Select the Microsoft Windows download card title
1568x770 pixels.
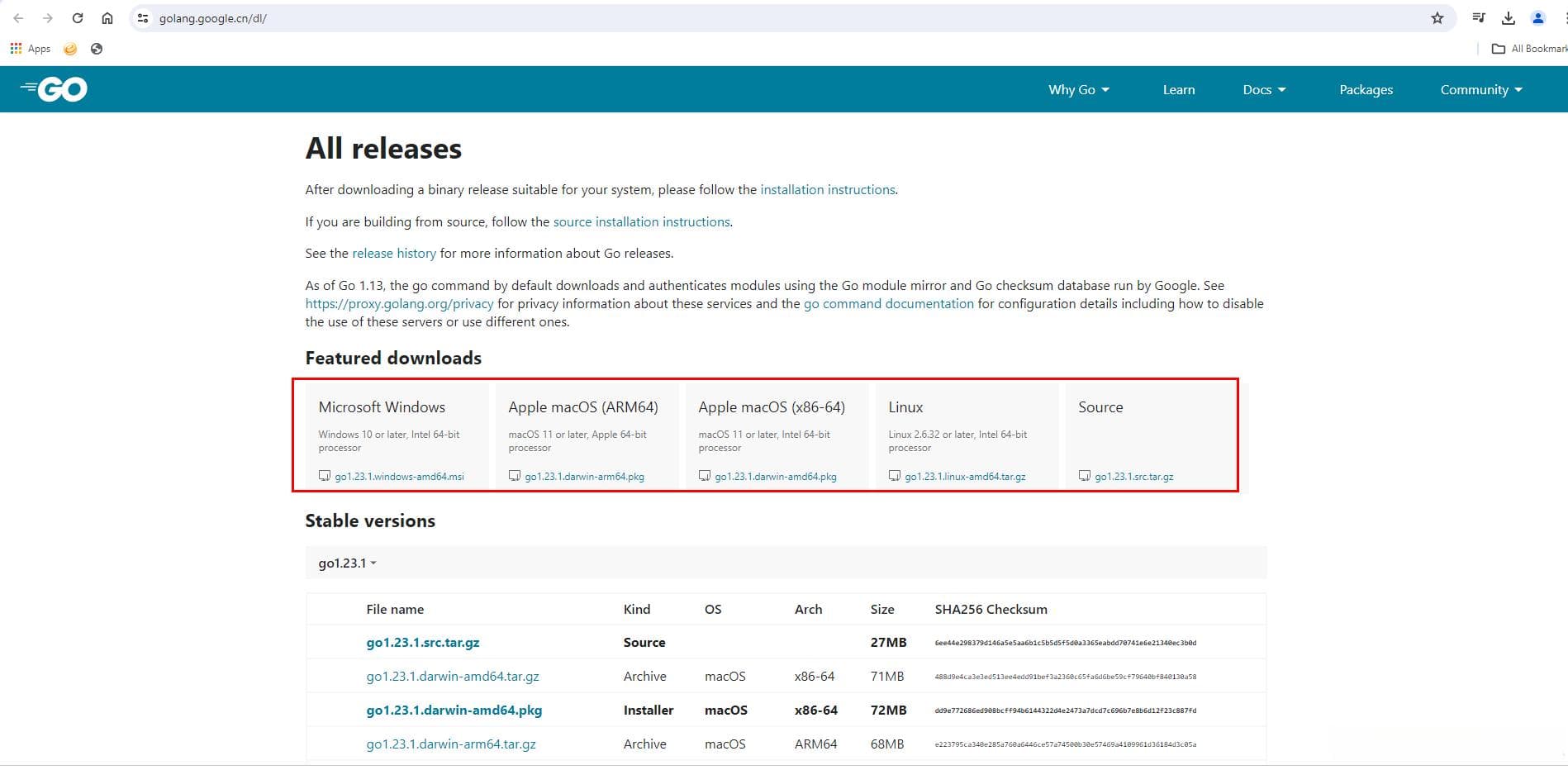coord(382,407)
